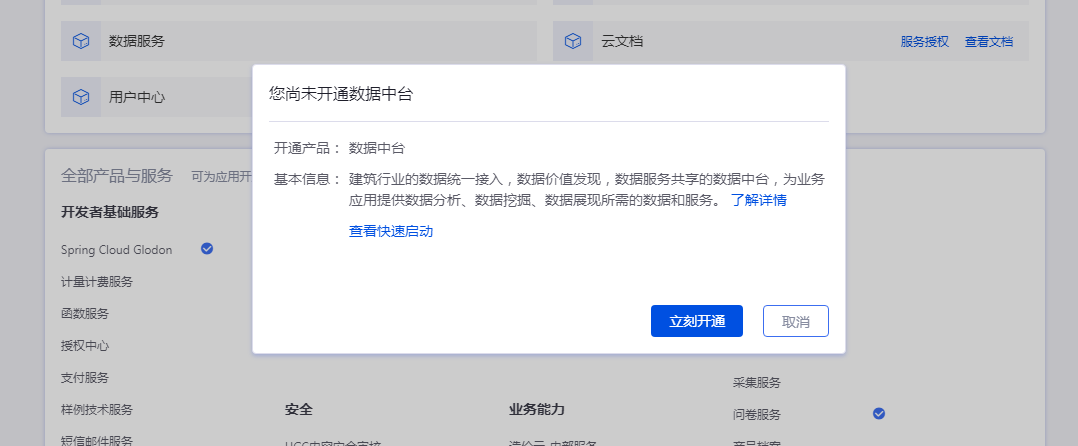
Task: Select 函数服务 from developer services
Action: [85, 314]
